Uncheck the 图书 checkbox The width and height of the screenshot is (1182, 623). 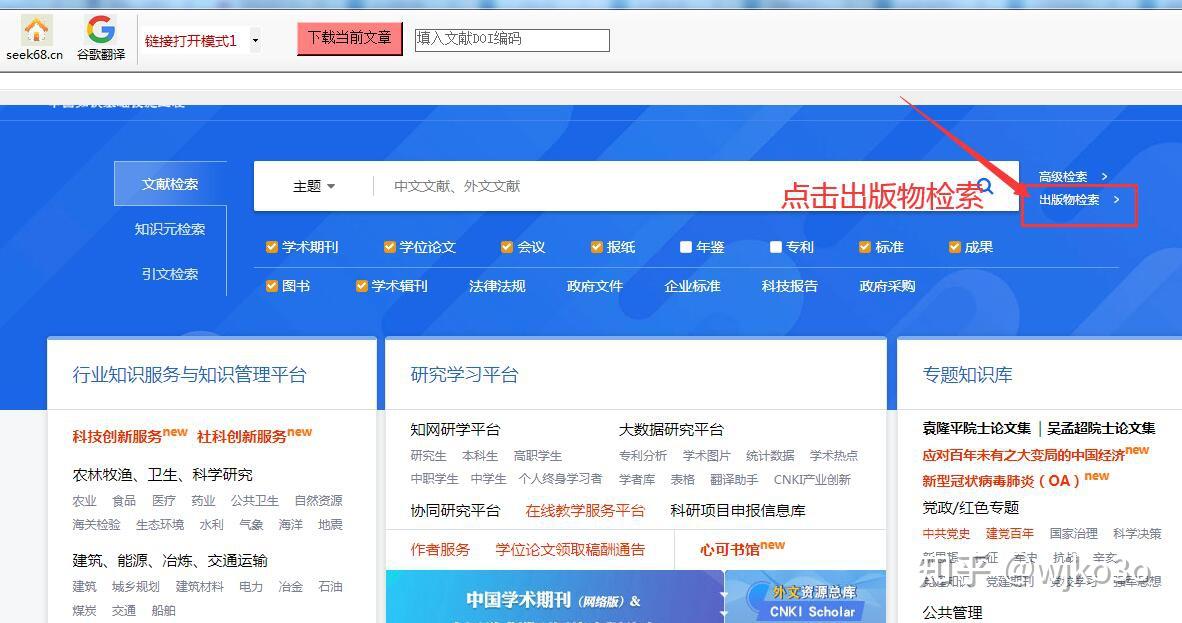tap(271, 287)
